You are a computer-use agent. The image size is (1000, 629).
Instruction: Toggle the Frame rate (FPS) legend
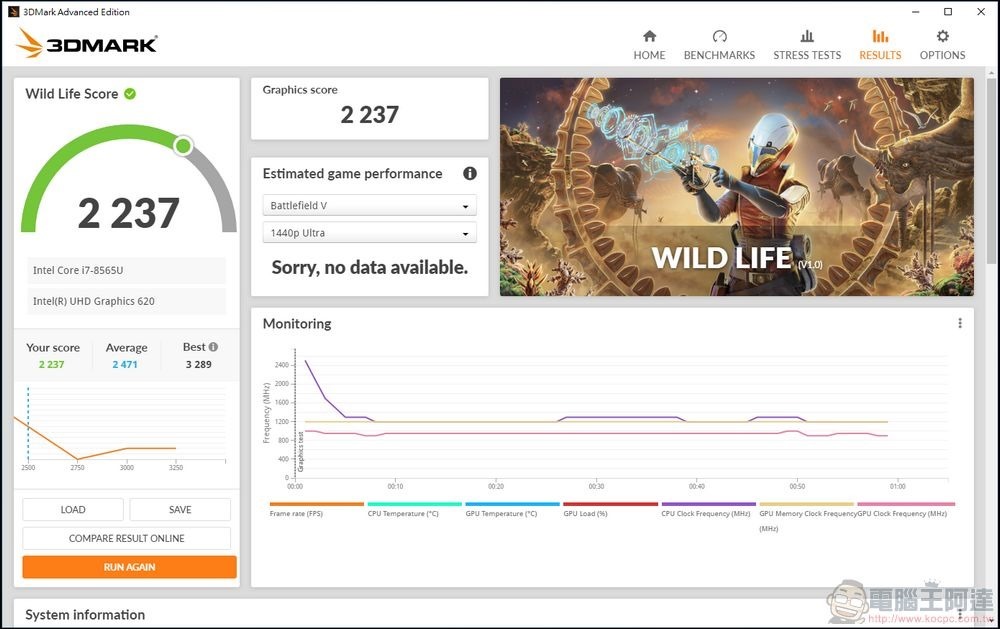click(x=316, y=509)
